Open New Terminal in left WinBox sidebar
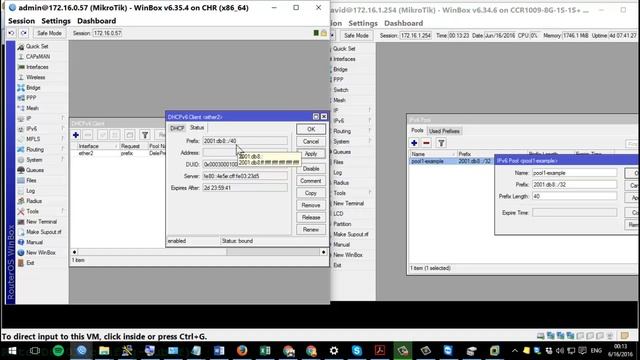This screenshot has height=360, width=640. (x=41, y=222)
